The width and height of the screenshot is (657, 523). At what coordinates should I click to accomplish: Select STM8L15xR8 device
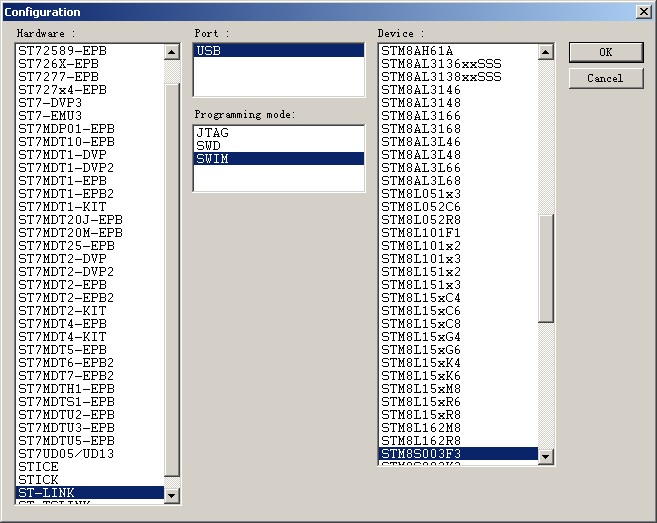pos(458,414)
